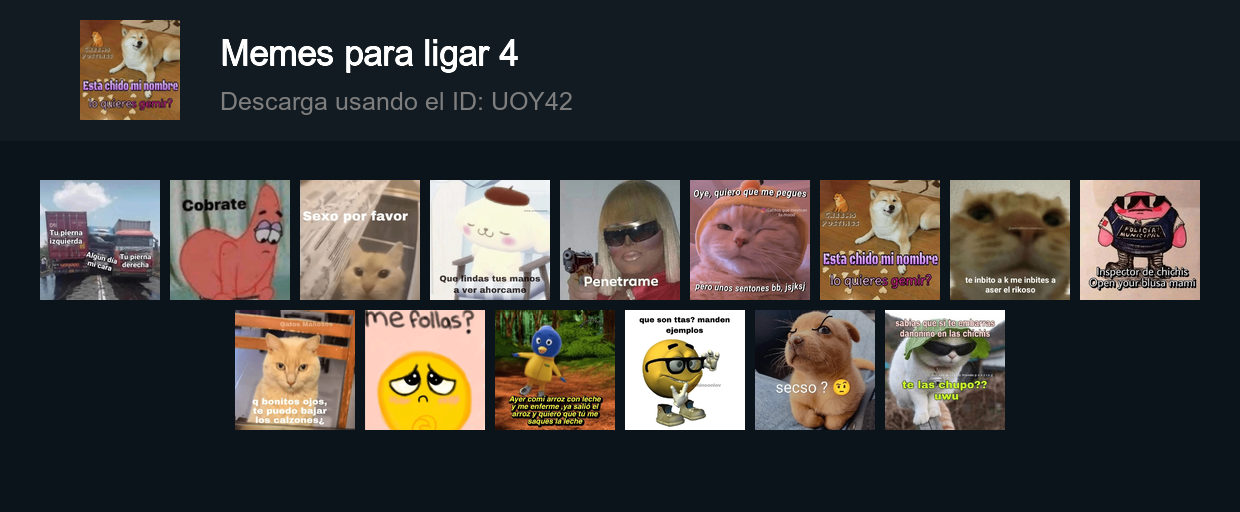Image resolution: width=1240 pixels, height=512 pixels.
Task: Choose the white cat with sunglasses sticker
Action: pos(945,370)
